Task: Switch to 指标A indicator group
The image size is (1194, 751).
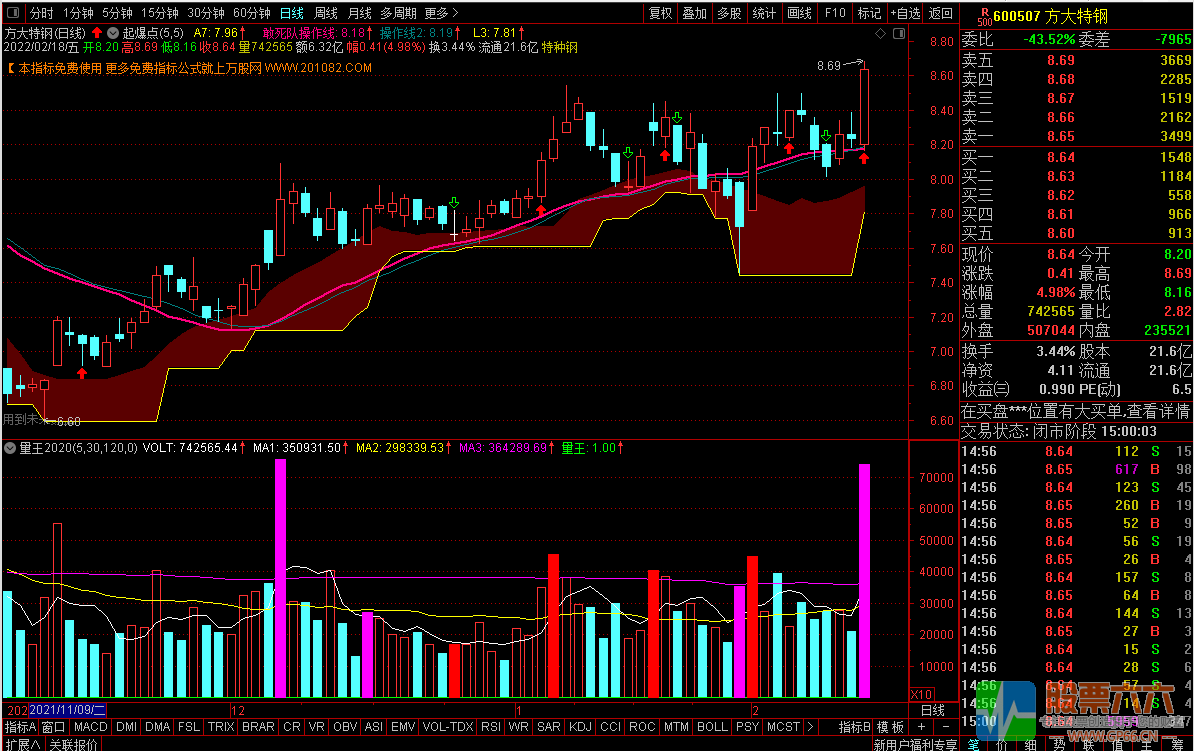Action: point(21,727)
